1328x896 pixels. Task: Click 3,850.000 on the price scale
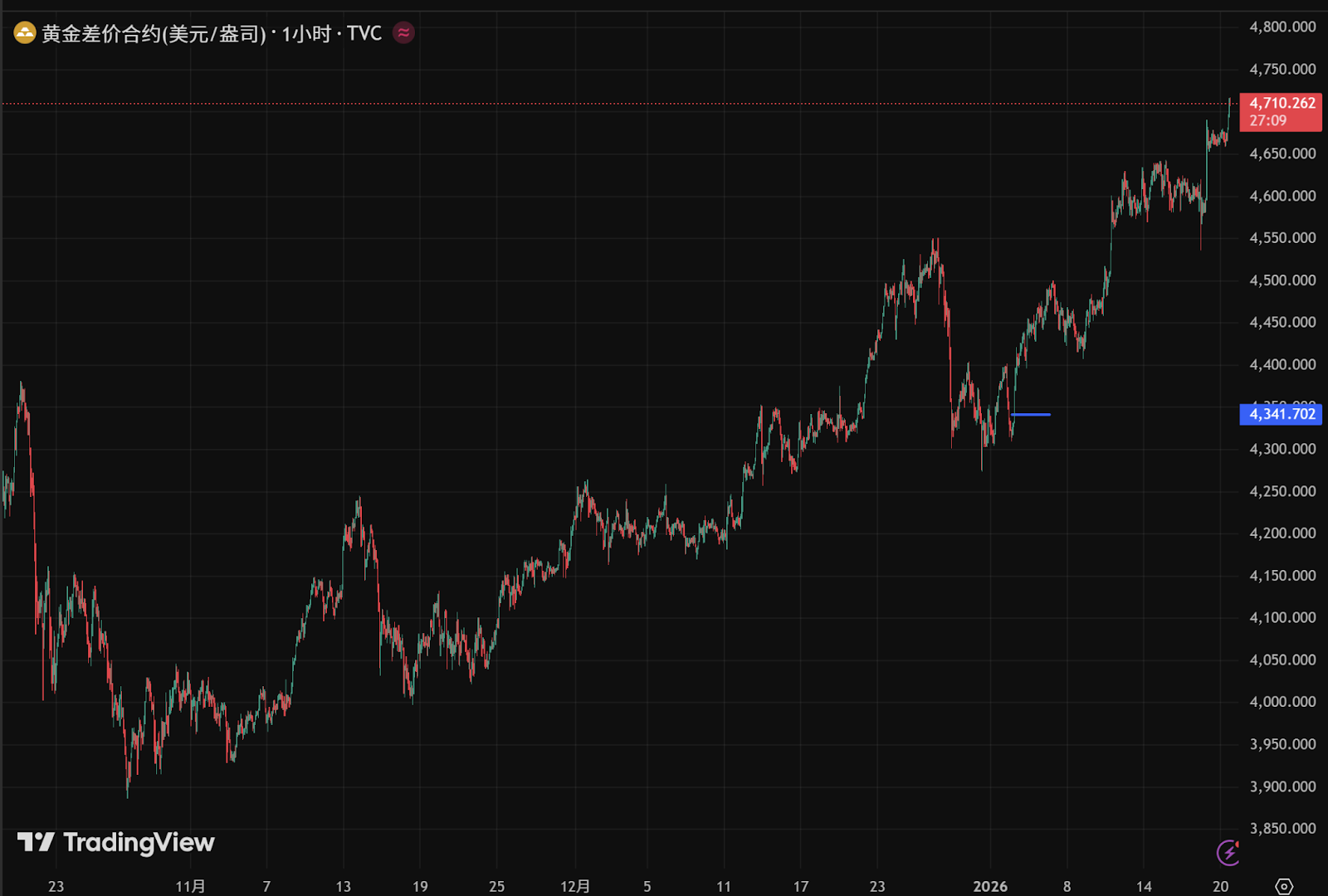(1282, 828)
